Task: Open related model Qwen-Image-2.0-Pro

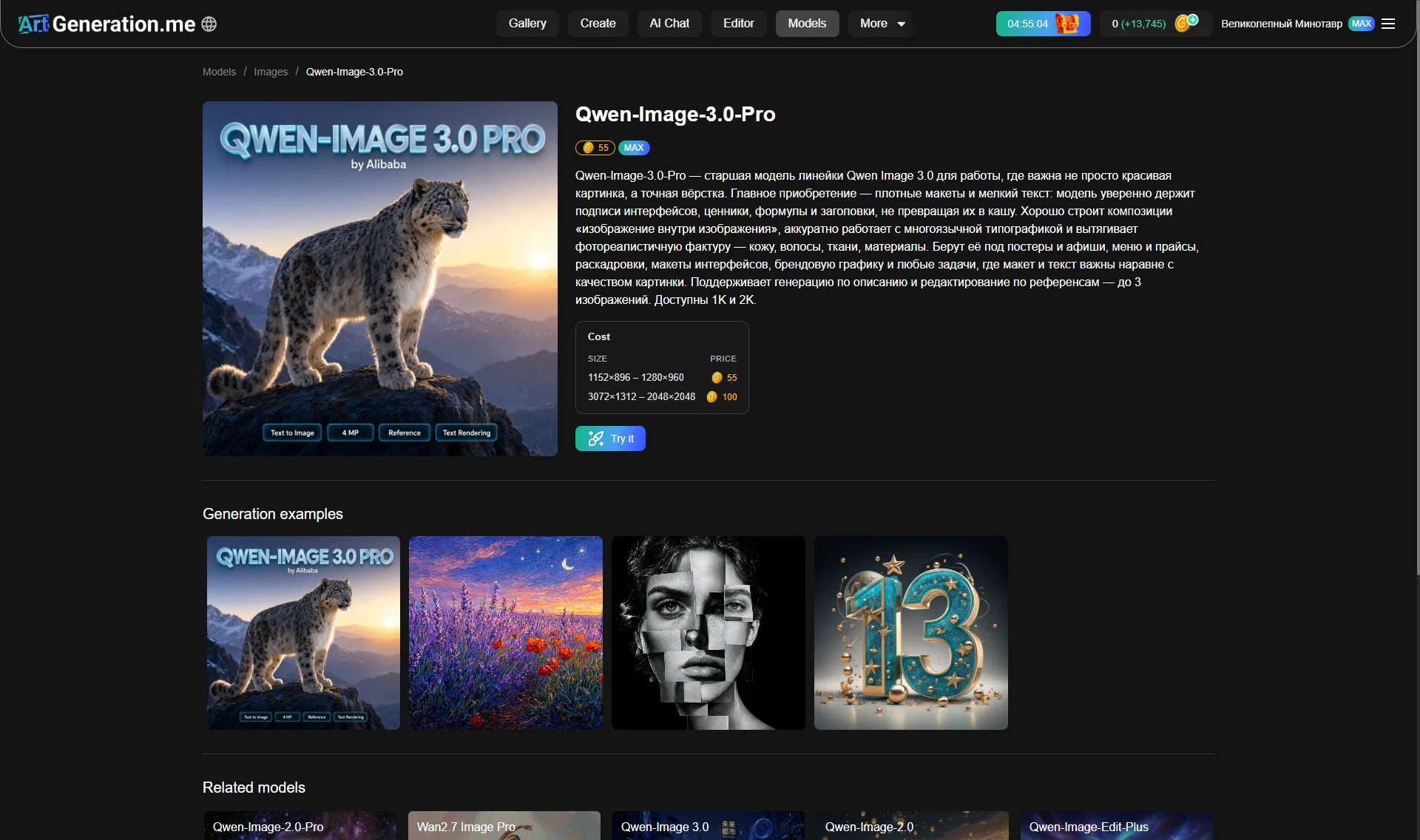Action: coord(300,826)
